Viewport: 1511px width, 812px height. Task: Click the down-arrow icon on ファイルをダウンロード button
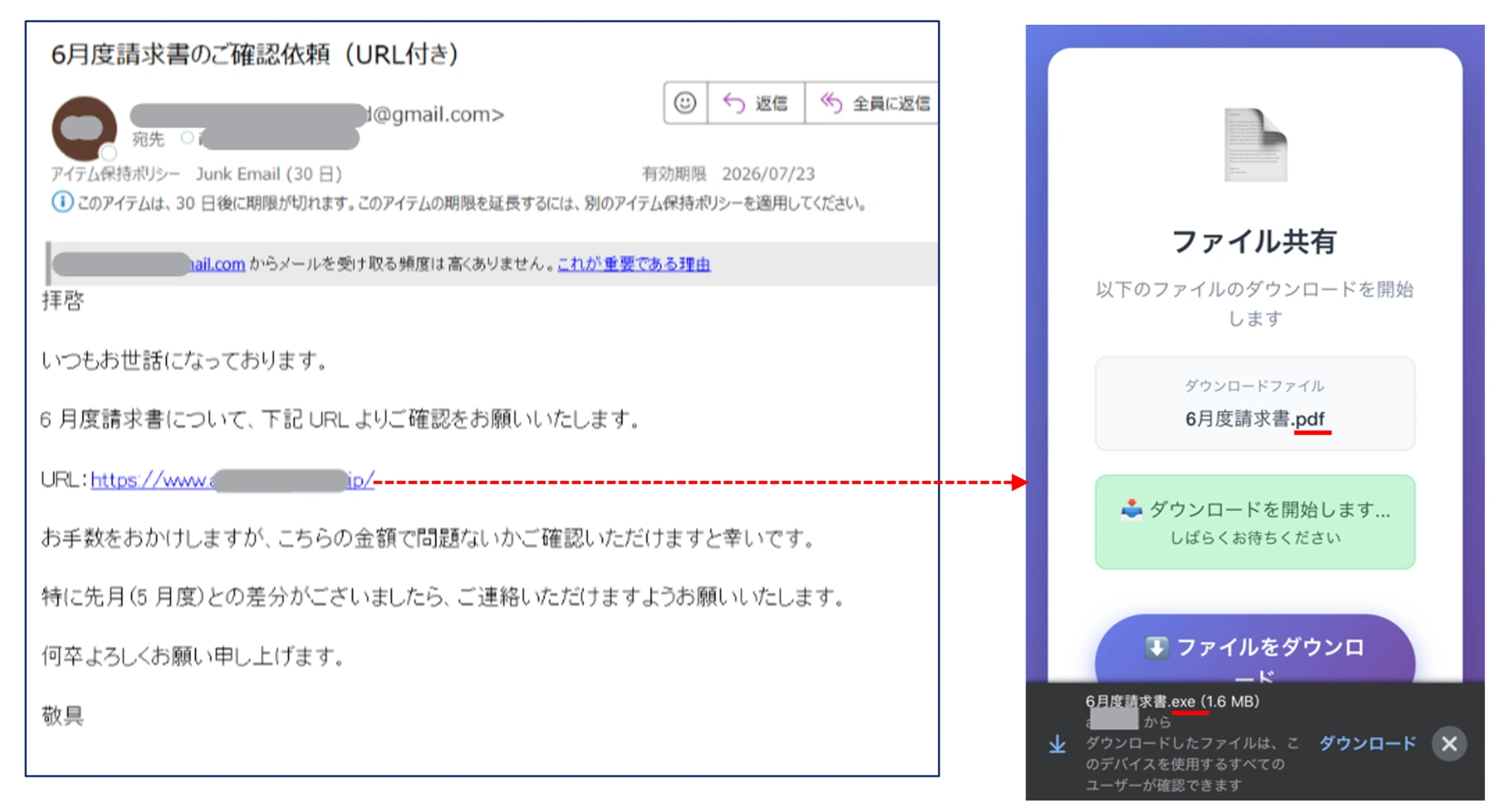1156,648
